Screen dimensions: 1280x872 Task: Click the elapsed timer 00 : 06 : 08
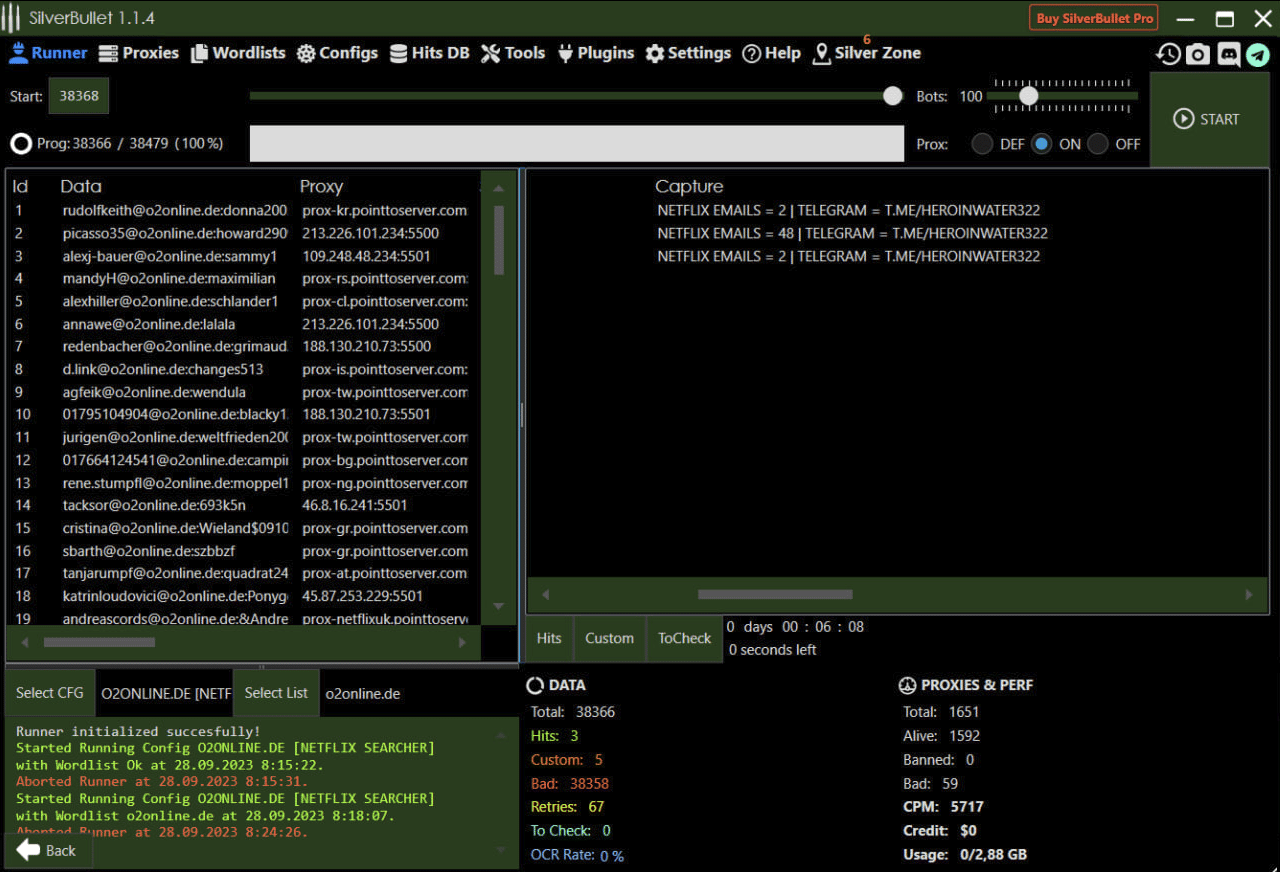pyautogui.click(x=823, y=627)
